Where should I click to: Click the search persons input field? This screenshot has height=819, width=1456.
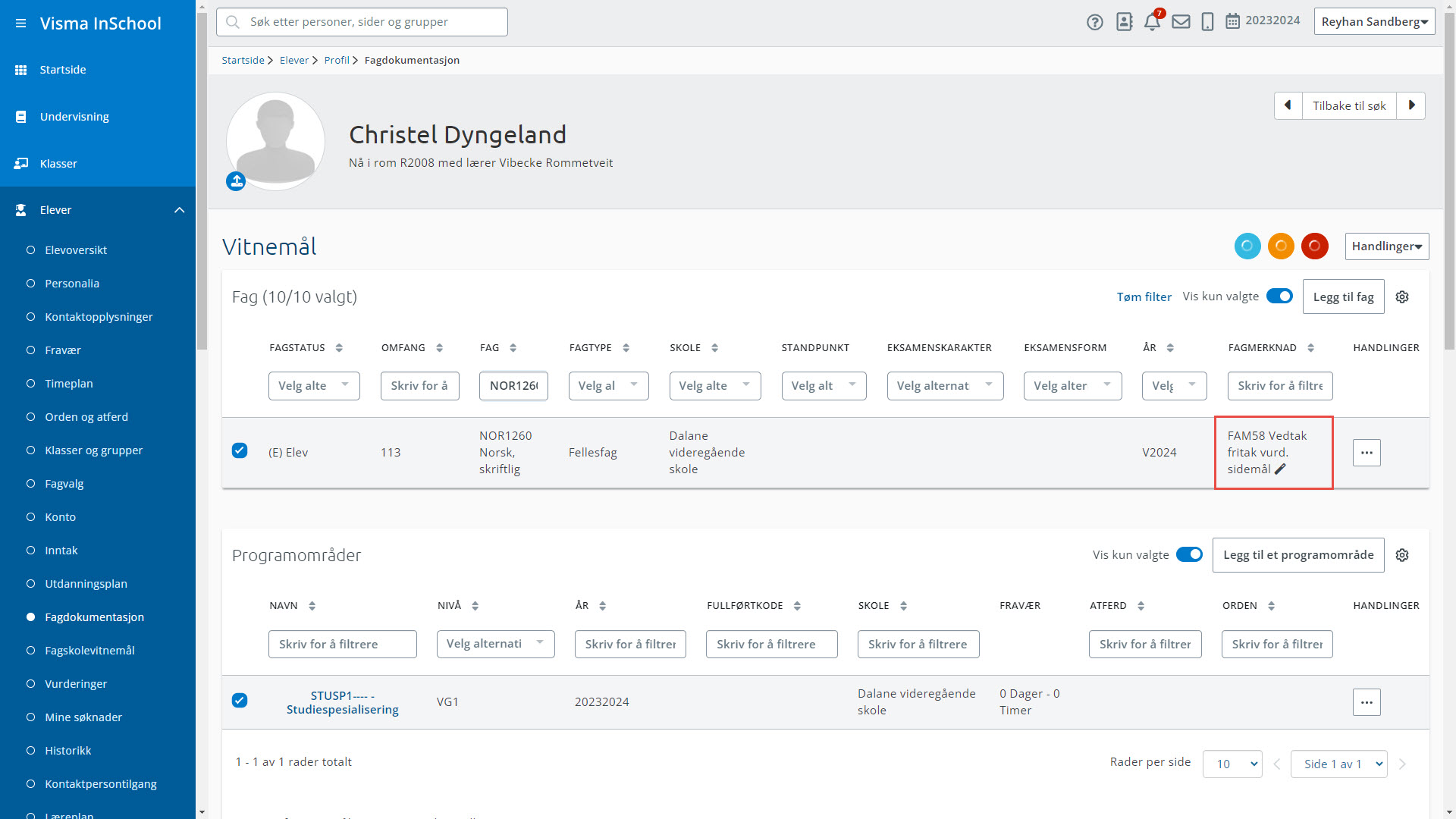click(362, 22)
